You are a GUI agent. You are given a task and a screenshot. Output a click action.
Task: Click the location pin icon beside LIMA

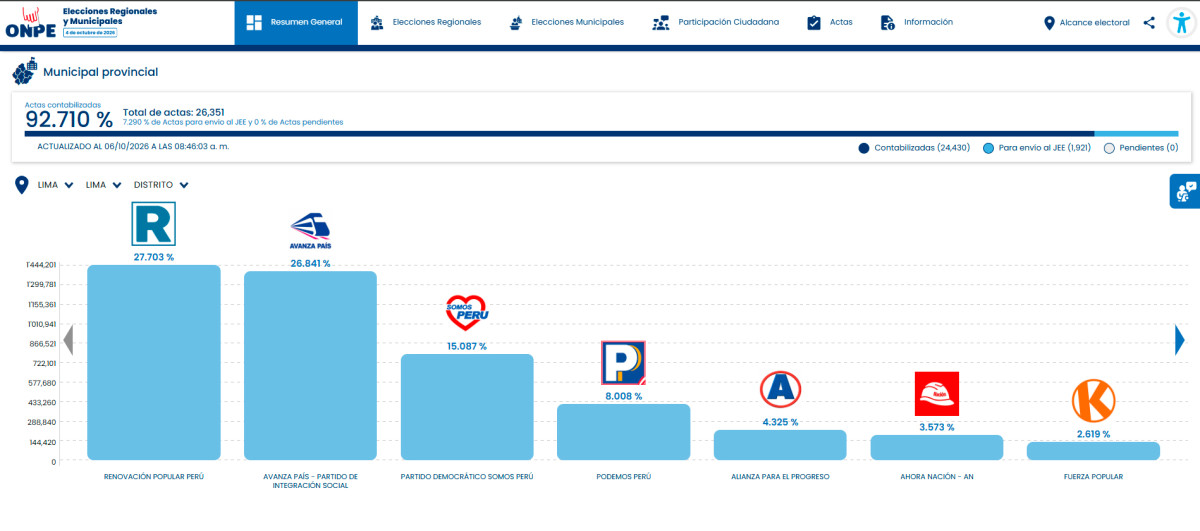tap(21, 185)
